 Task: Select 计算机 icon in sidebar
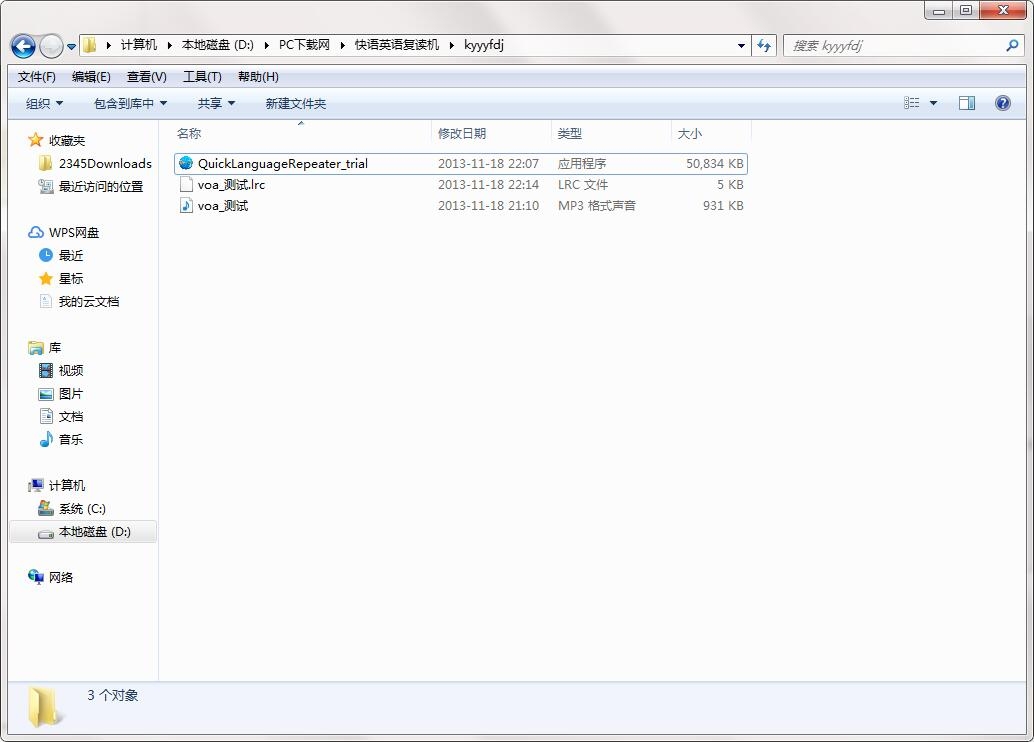36,485
